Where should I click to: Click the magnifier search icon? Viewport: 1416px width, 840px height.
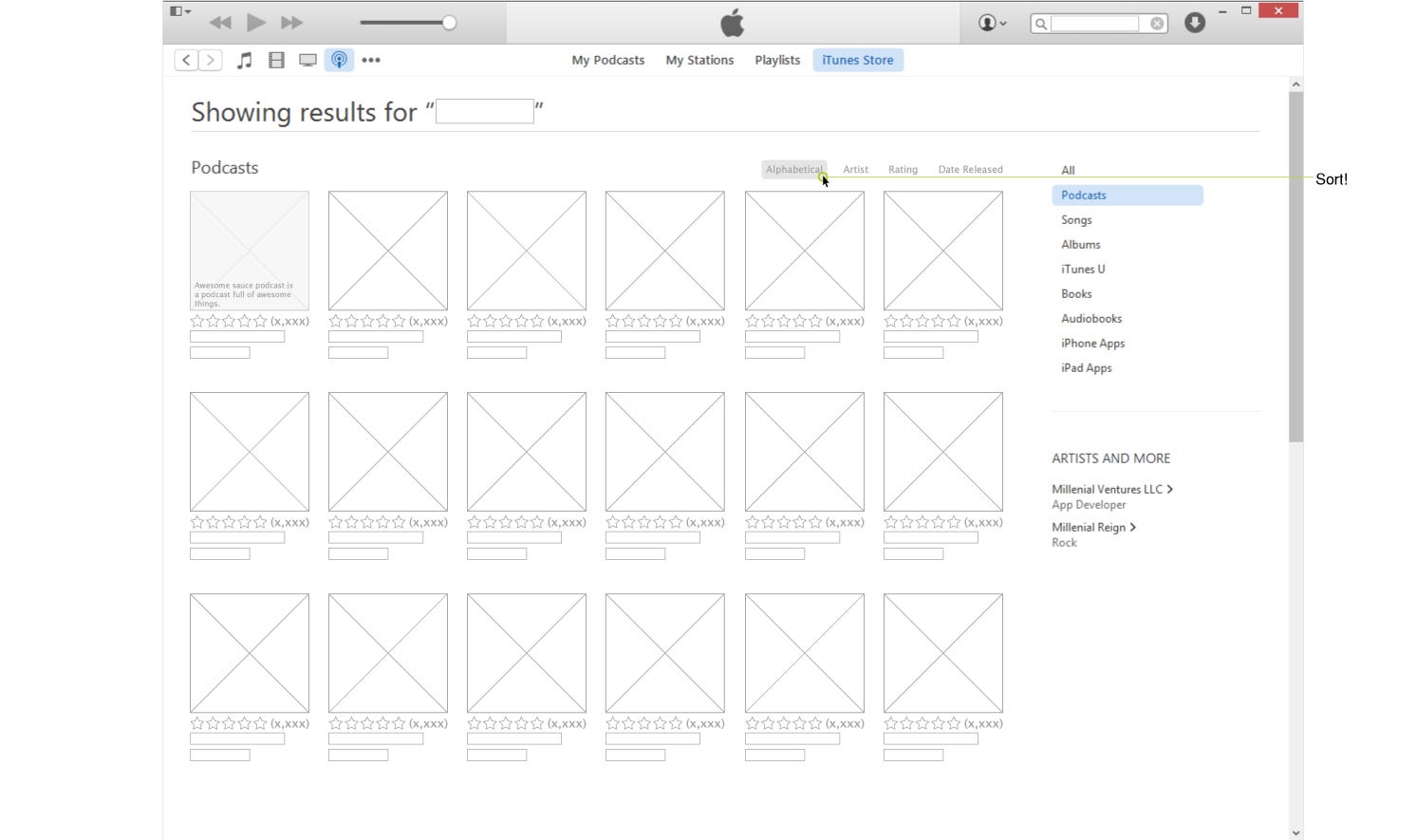coord(1041,24)
